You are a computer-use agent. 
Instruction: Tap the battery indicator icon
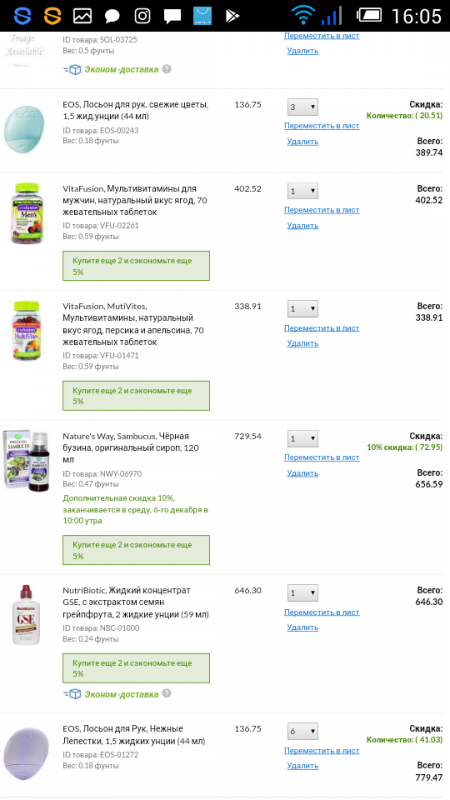tap(369, 16)
